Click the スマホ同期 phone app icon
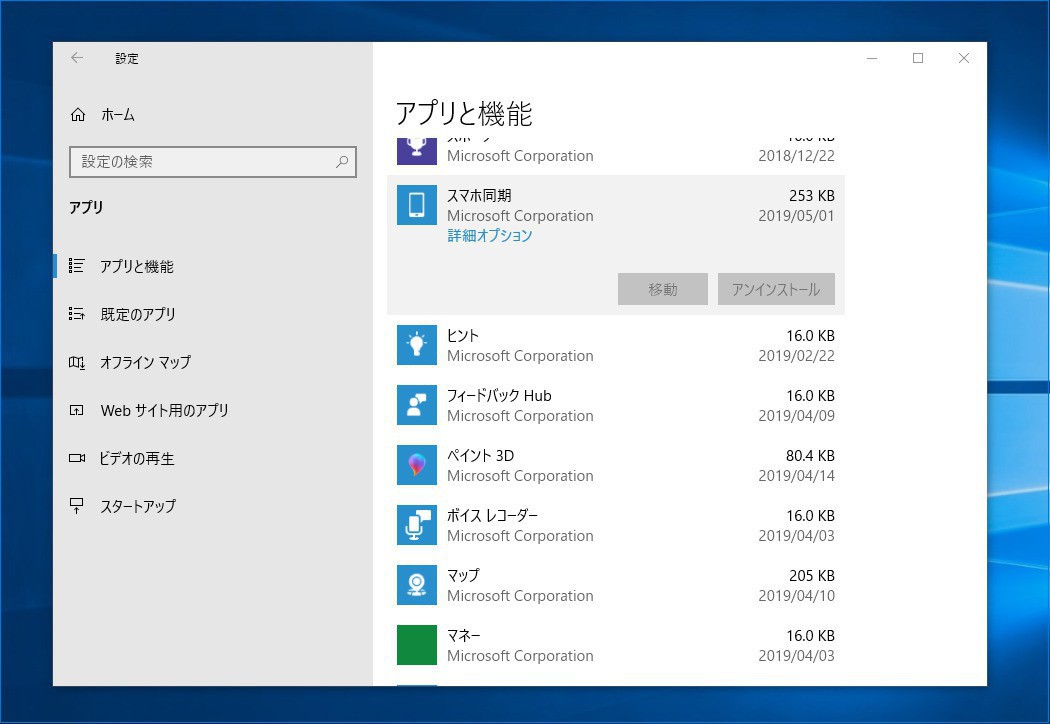The height and width of the screenshot is (724, 1050). coord(417,205)
